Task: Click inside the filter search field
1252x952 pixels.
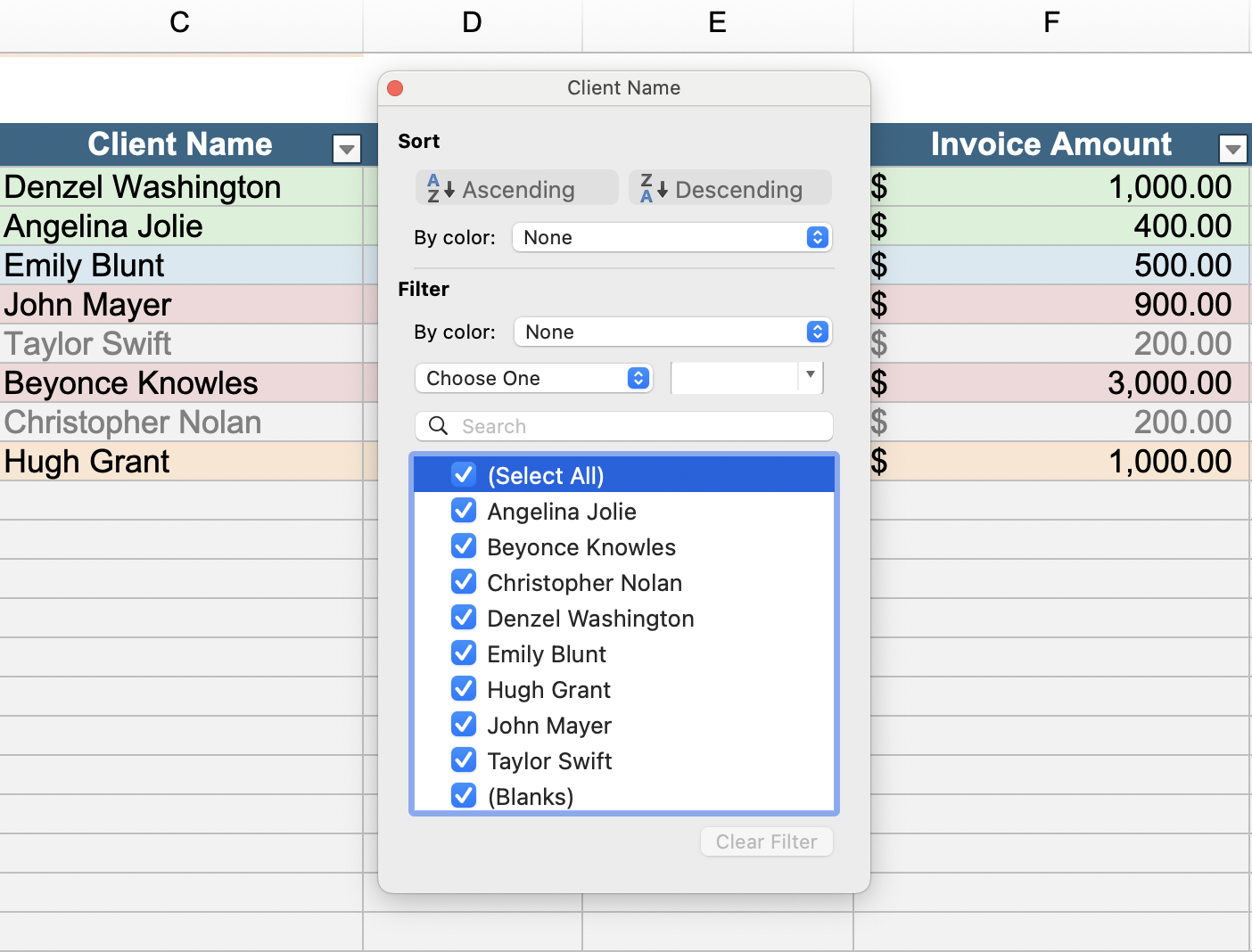Action: click(x=624, y=426)
